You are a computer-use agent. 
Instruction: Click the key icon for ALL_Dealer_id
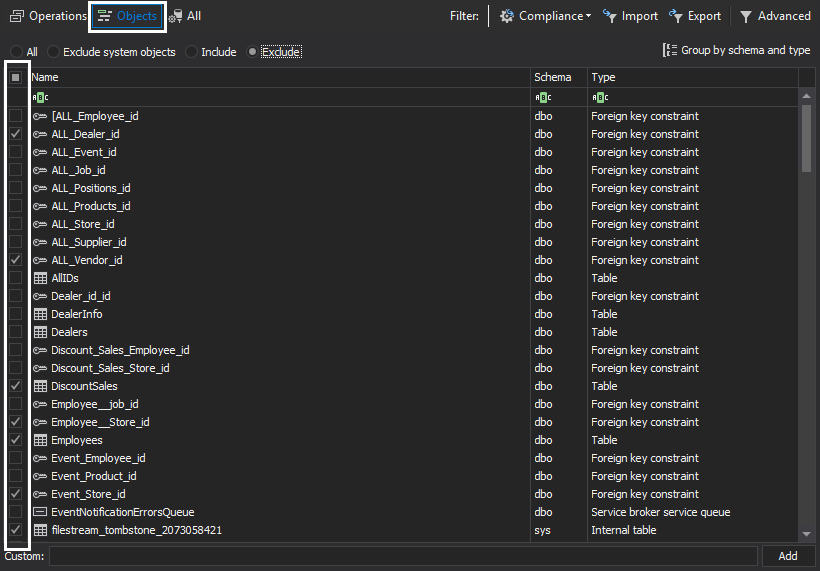click(x=40, y=134)
